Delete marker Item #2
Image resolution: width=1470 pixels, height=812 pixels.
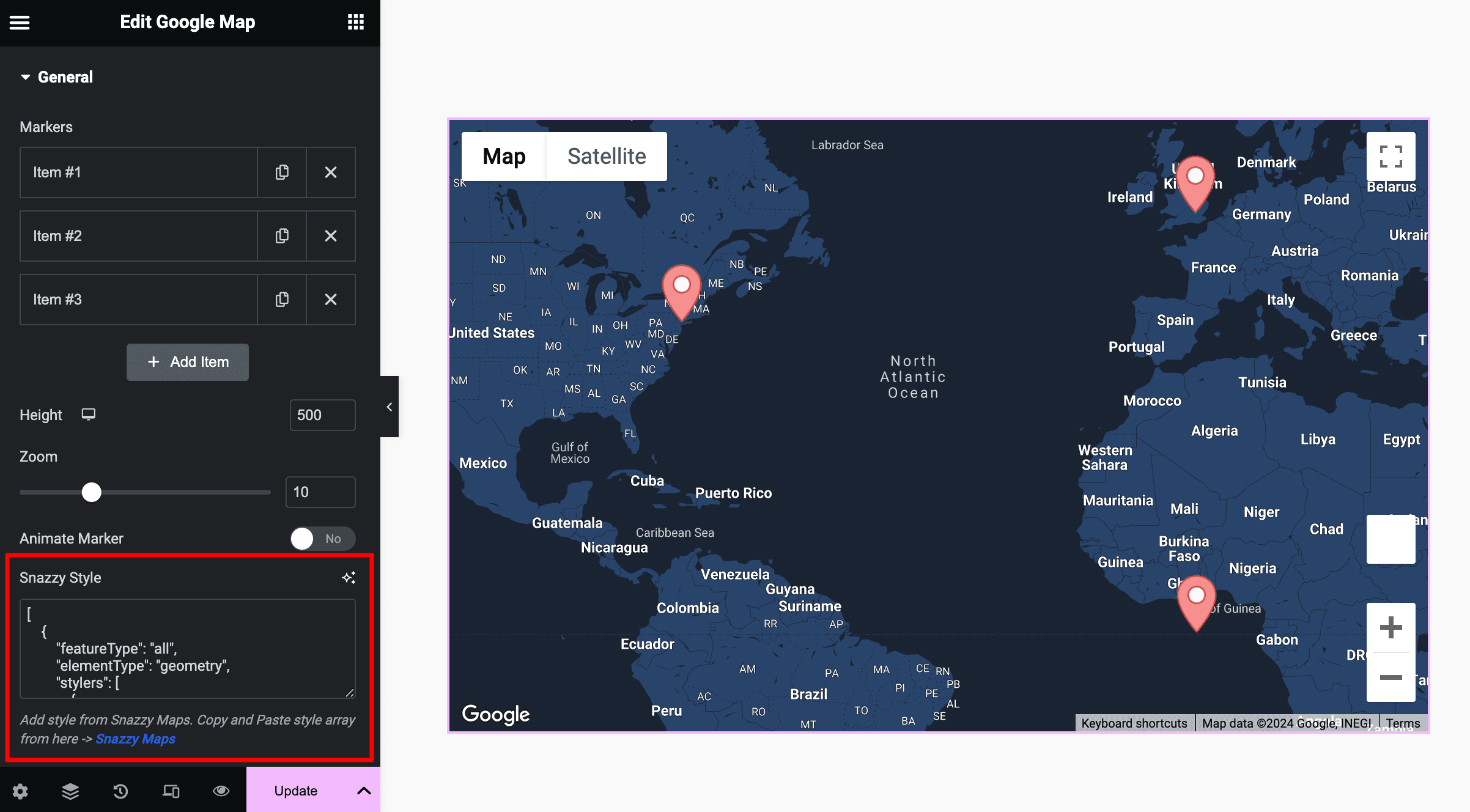coord(331,236)
